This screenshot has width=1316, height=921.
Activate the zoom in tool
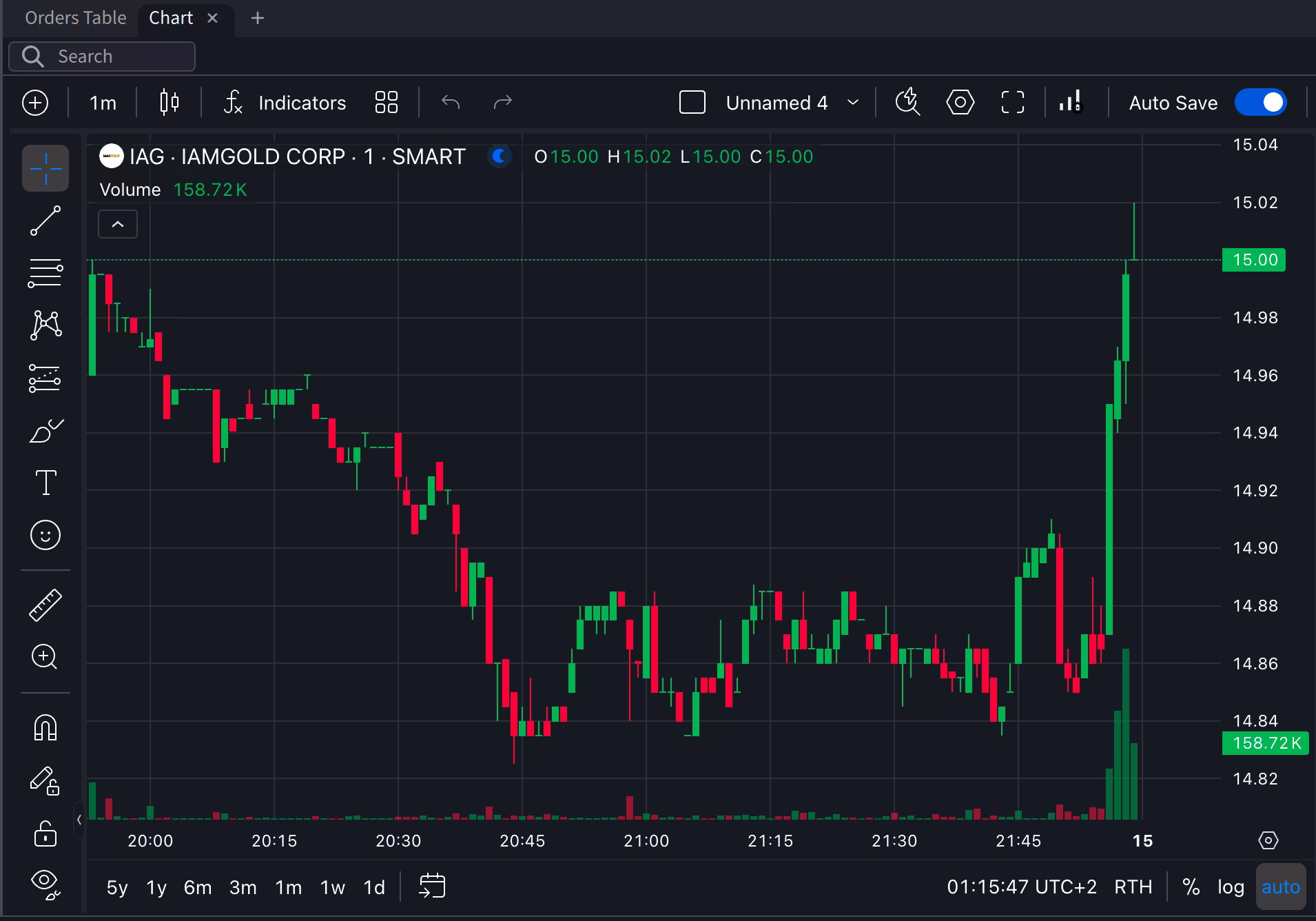click(x=45, y=657)
